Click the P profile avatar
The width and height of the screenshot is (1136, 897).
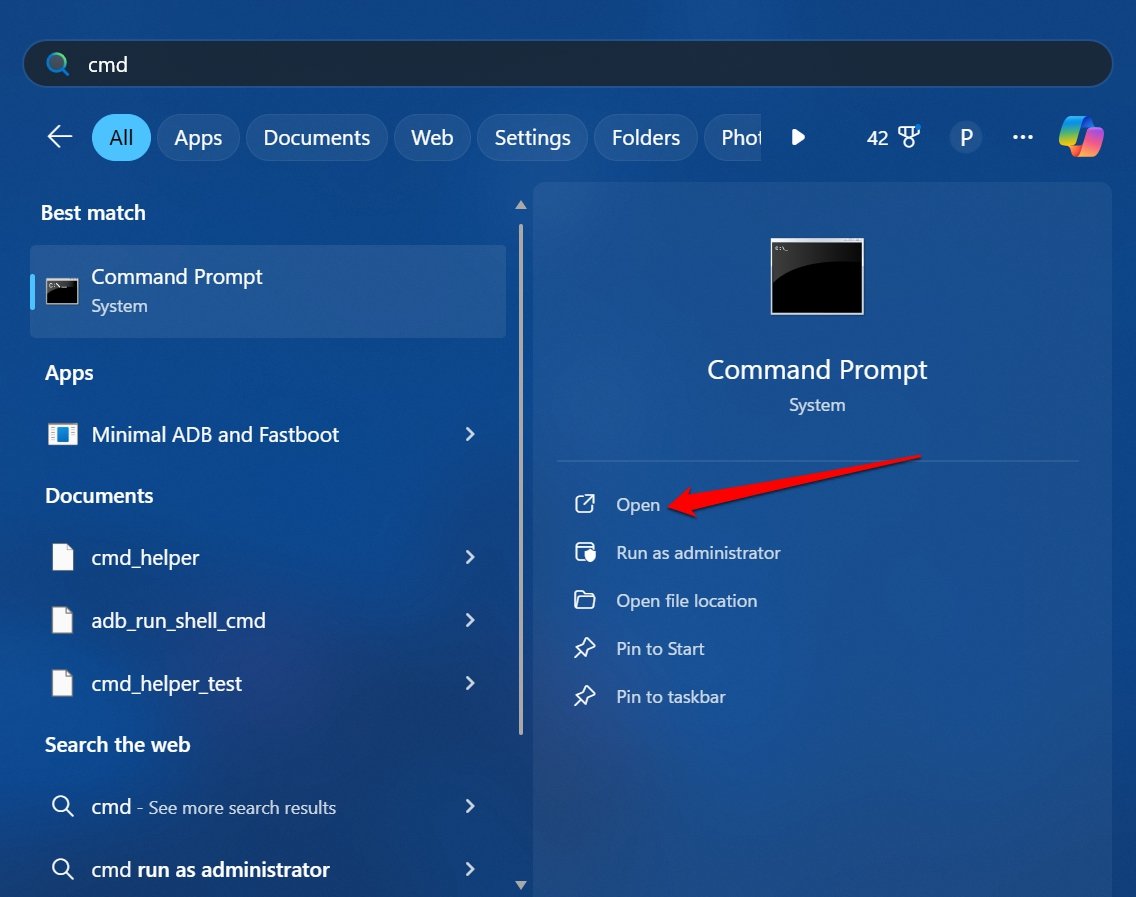966,137
